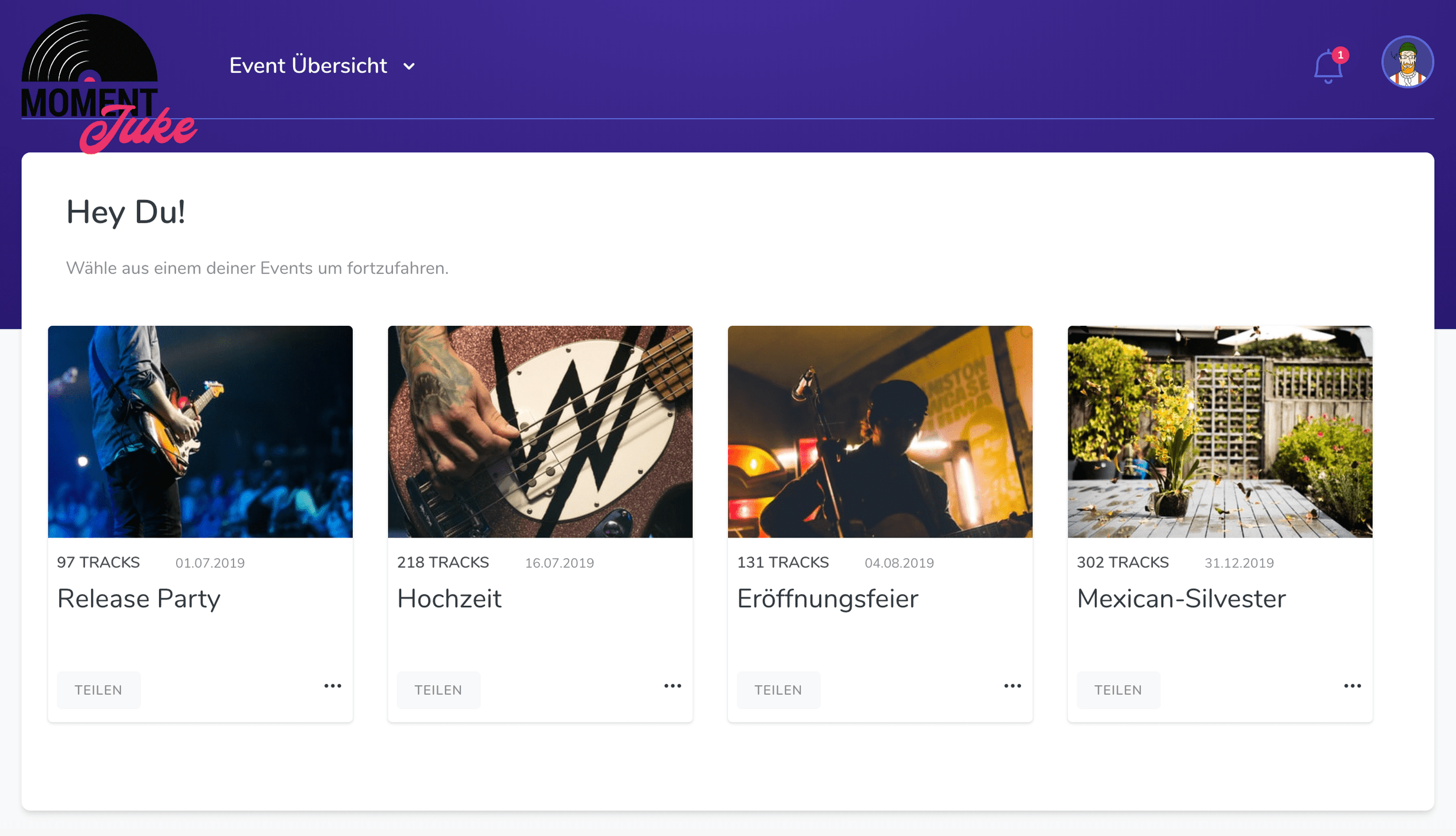The image size is (1456, 836).
Task: Click the 302 TRACKS label
Action: pos(1123,562)
